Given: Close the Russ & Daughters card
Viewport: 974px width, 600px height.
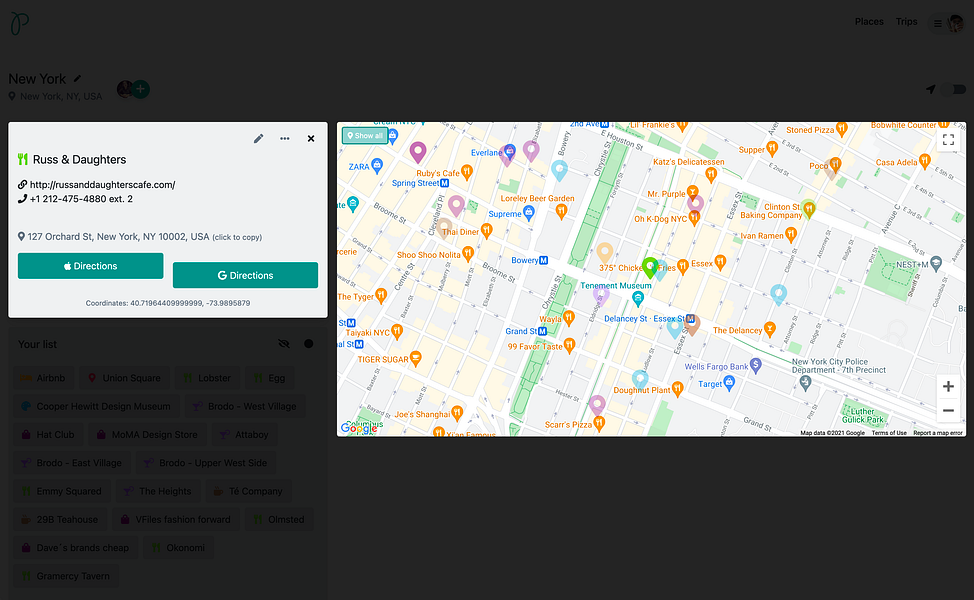Looking at the screenshot, I should point(311,139).
